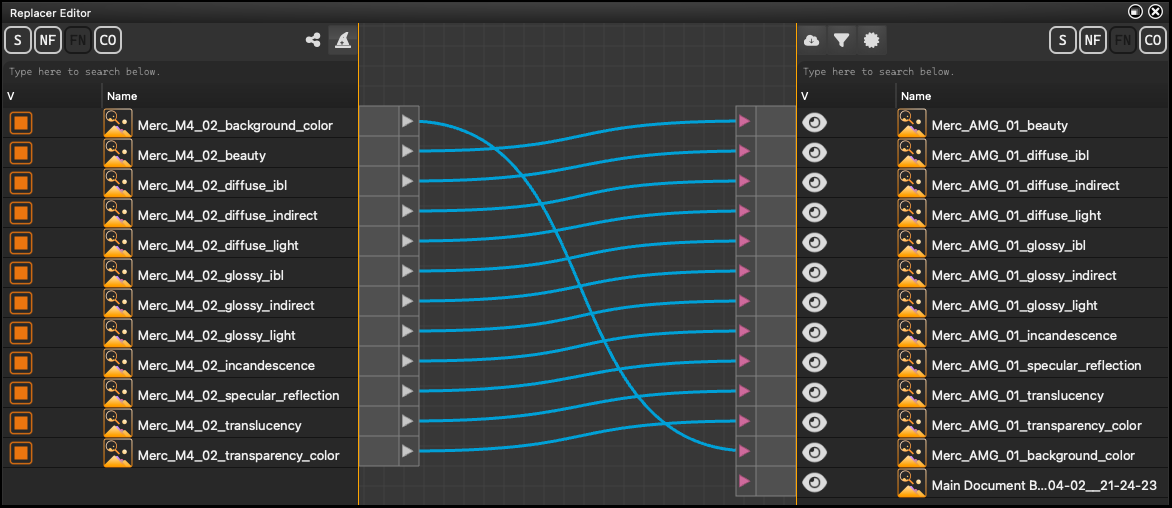Viewport: 1172px width, 508px height.
Task: Sort by left panel Name column header
Action: pyautogui.click(x=230, y=96)
